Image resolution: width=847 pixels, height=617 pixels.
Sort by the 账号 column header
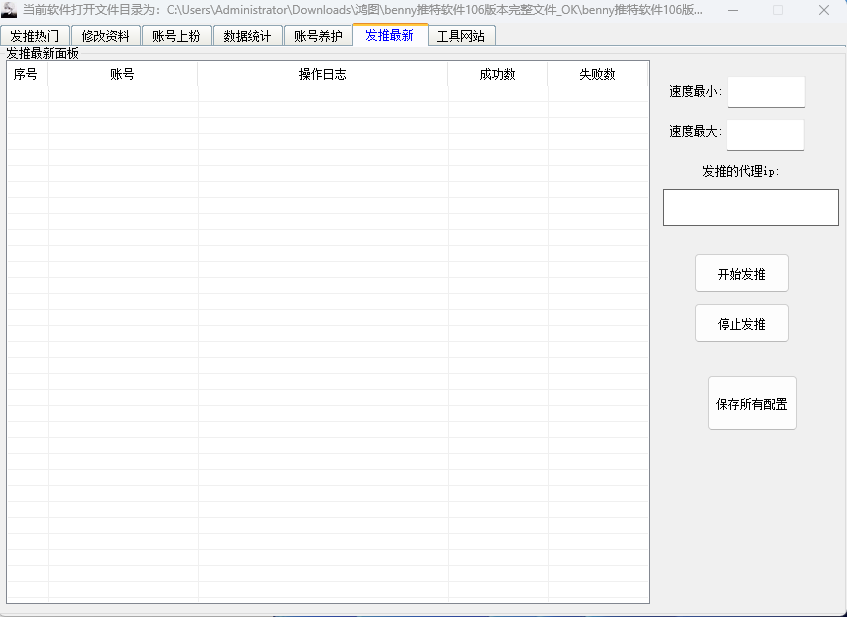tap(123, 74)
